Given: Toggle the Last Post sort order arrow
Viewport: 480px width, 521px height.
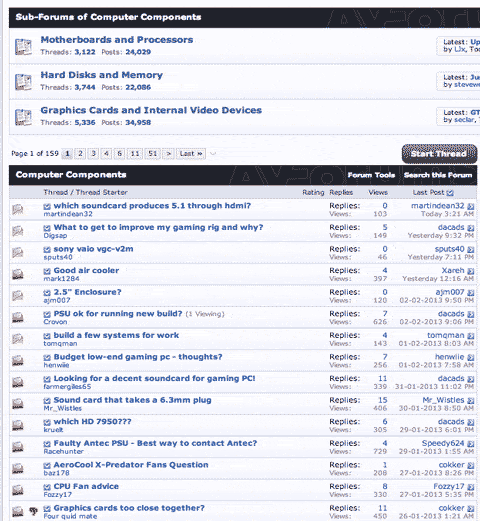Looking at the screenshot, I should pos(450,193).
